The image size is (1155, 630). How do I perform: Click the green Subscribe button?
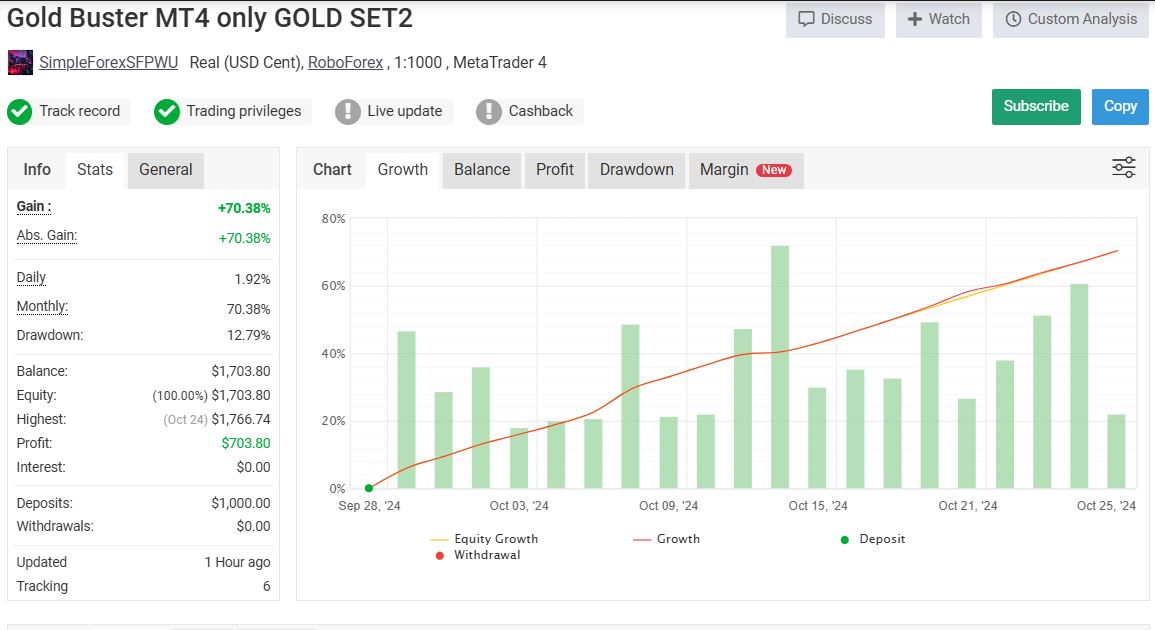[x=1036, y=106]
